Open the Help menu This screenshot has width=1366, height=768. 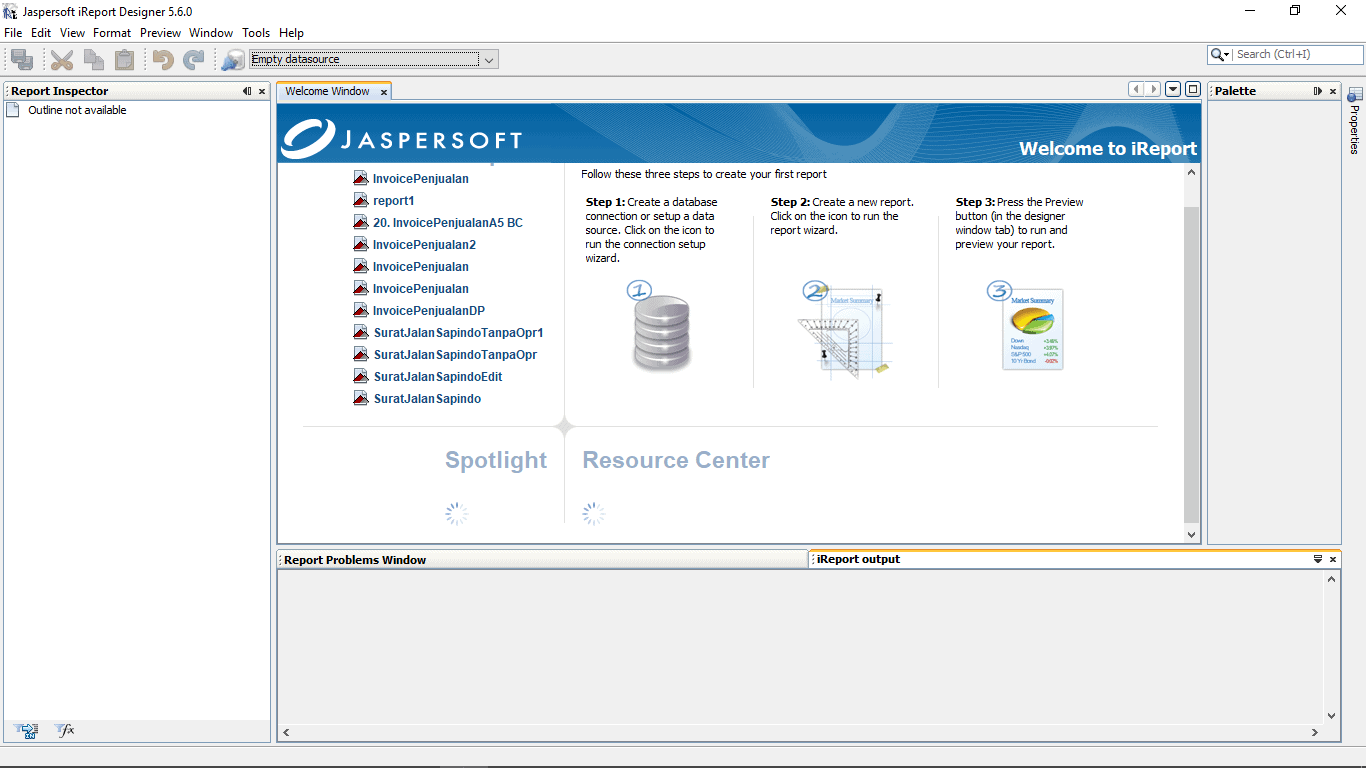291,33
